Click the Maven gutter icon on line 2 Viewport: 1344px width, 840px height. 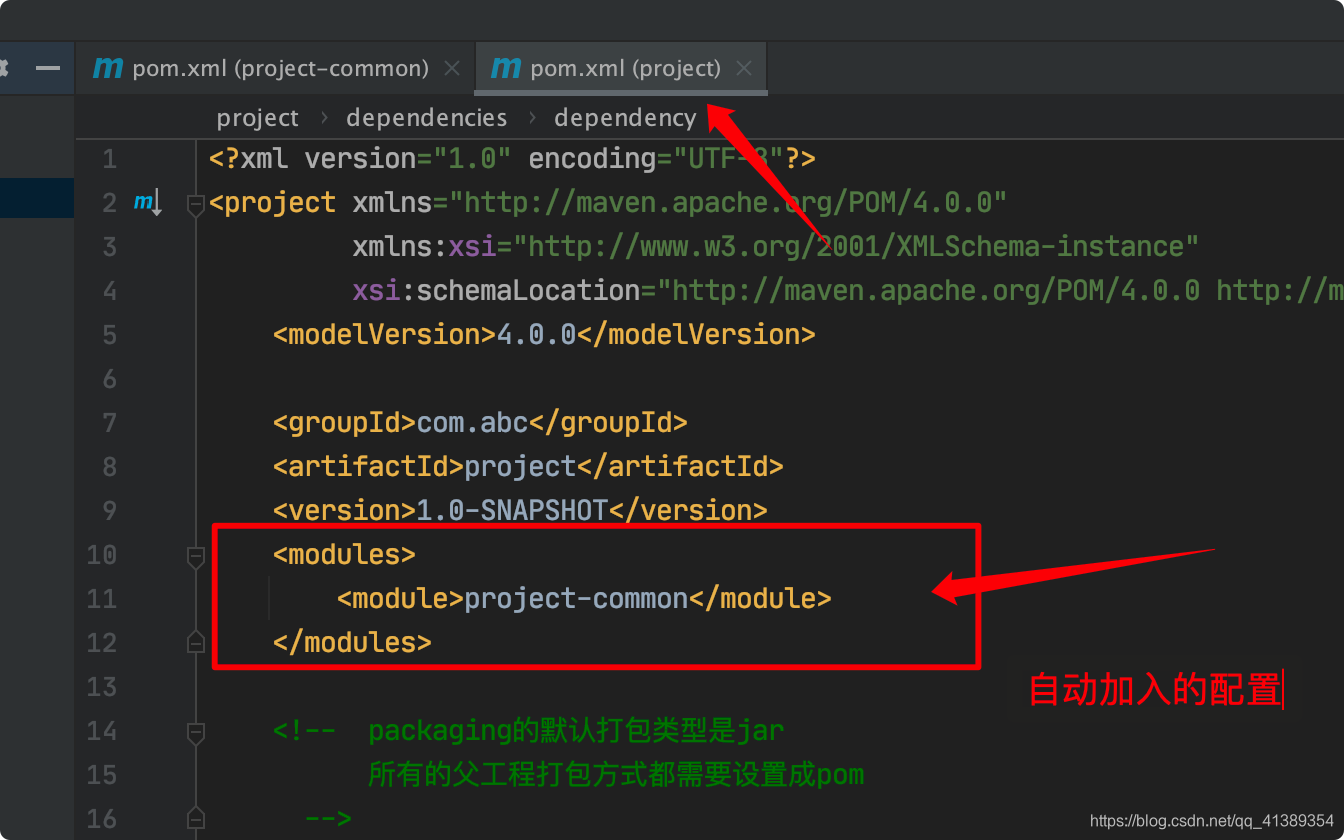coord(148,203)
